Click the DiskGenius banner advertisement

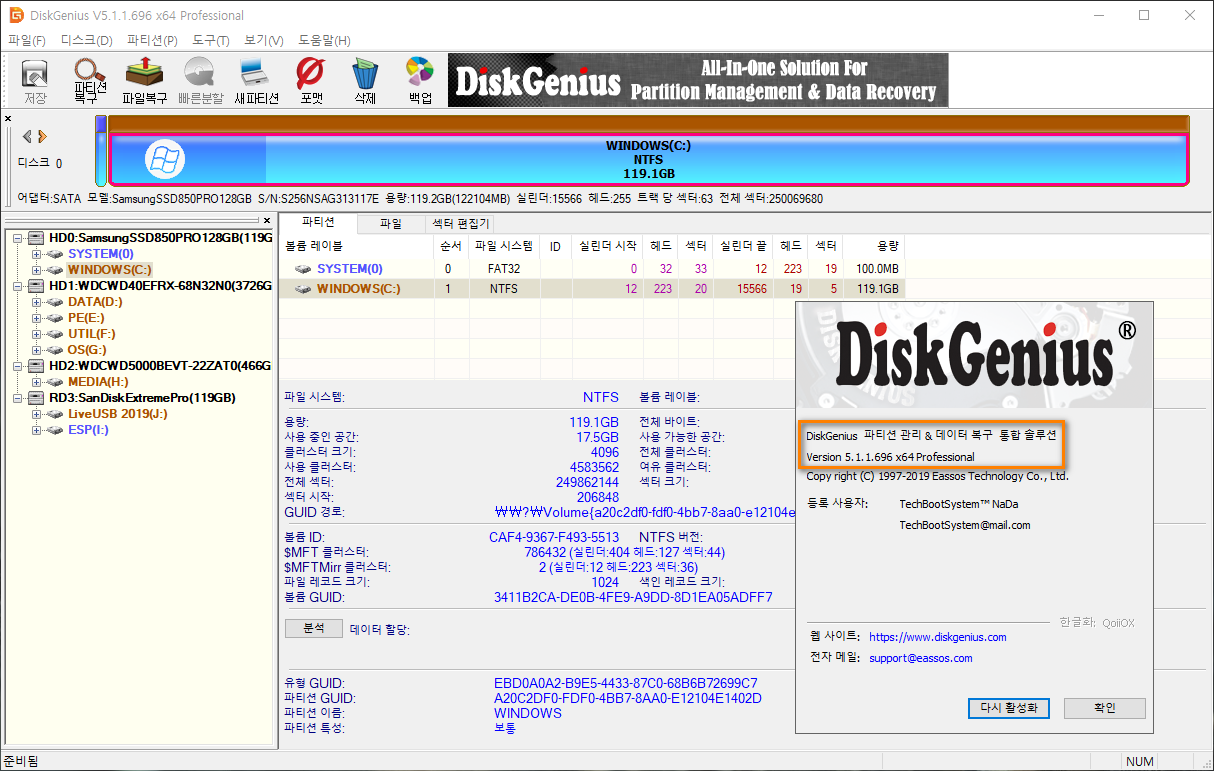click(x=698, y=80)
